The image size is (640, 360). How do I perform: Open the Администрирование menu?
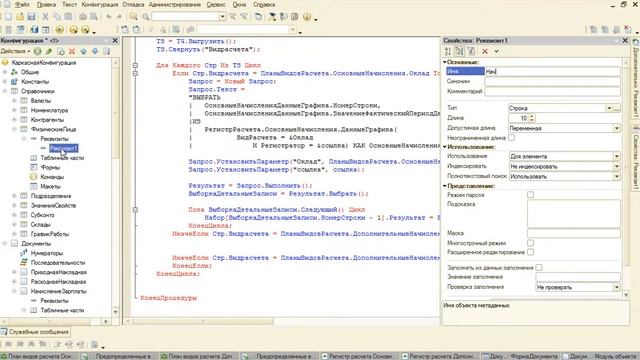coord(175,4)
